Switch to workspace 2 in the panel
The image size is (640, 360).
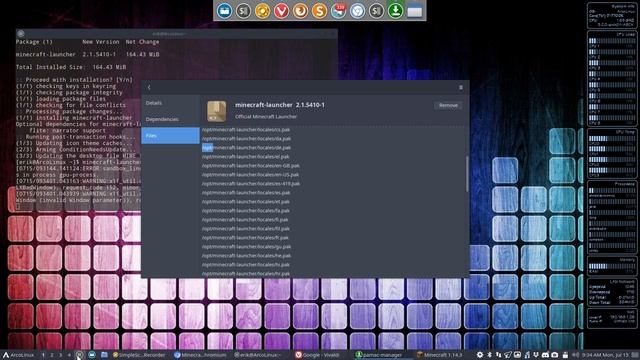tap(52, 355)
